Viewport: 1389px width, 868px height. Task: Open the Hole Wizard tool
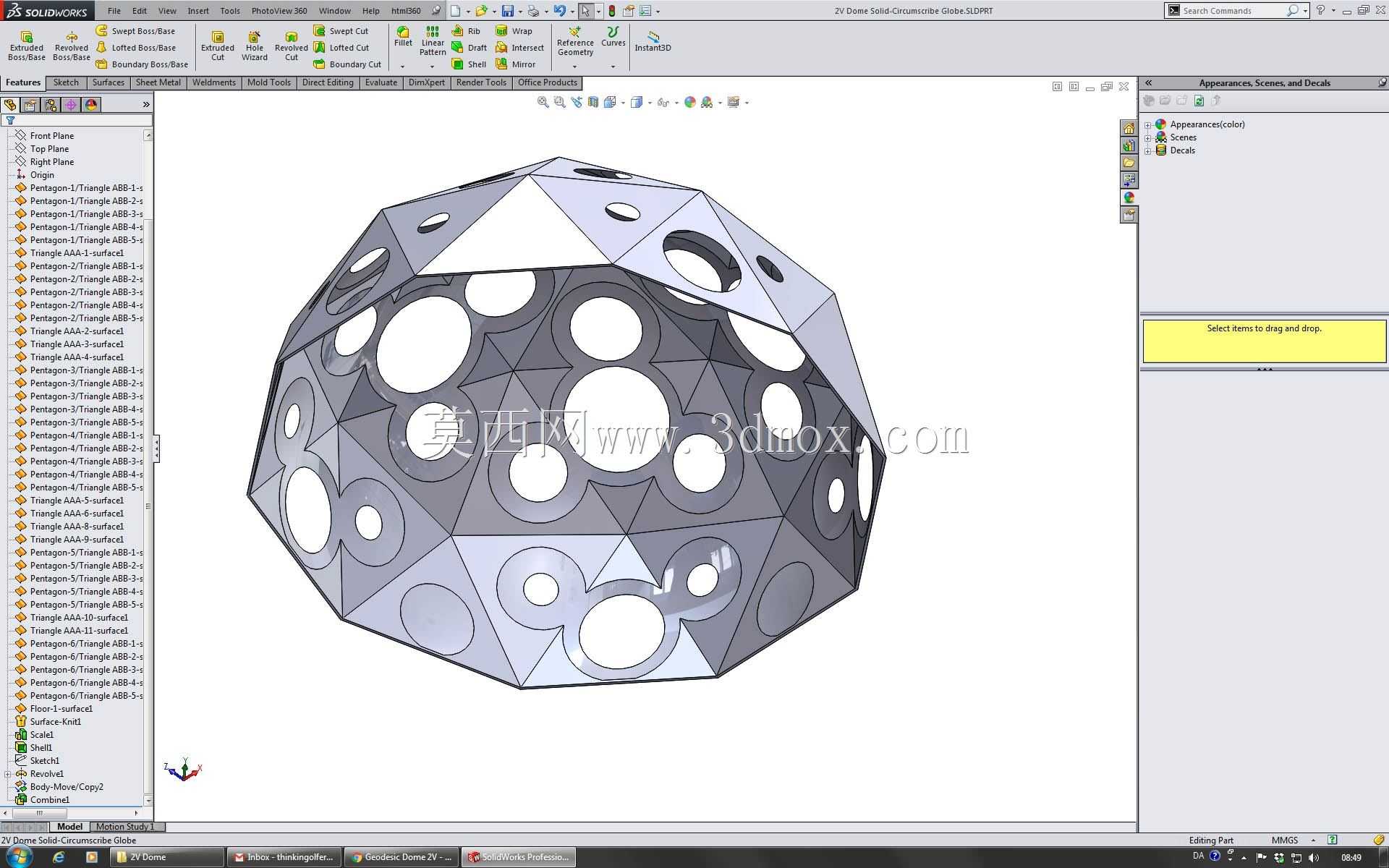tap(254, 46)
